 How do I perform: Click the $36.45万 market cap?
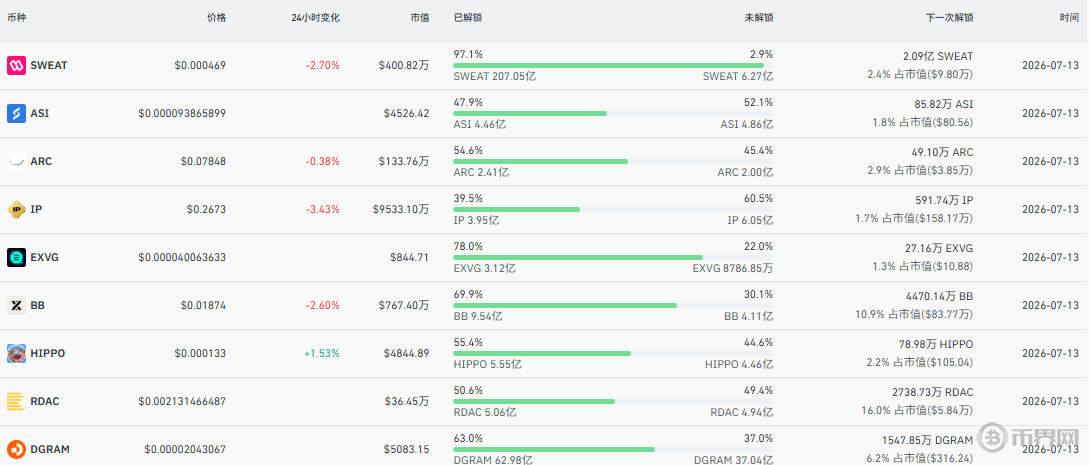(407, 401)
